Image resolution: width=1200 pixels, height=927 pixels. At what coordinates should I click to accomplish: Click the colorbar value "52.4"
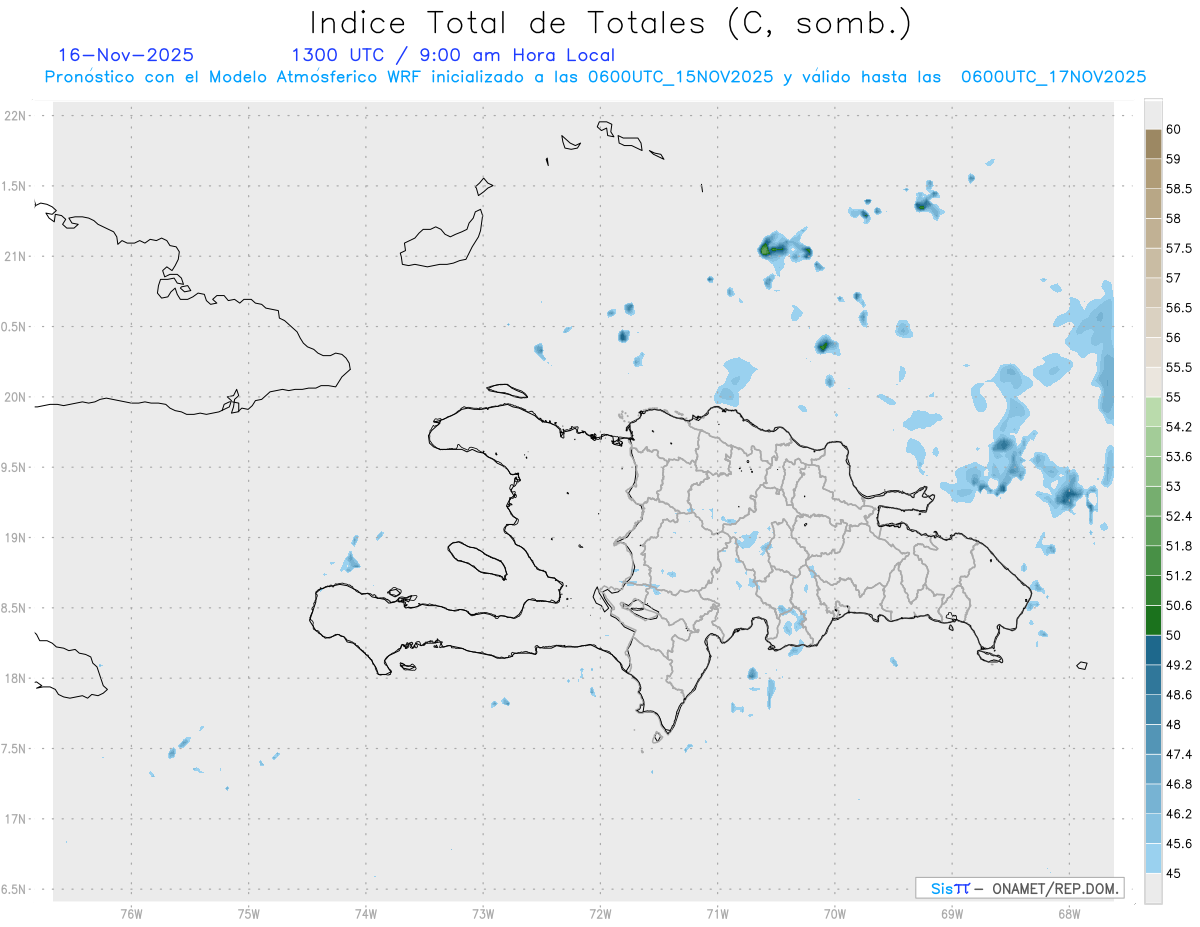1179,516
